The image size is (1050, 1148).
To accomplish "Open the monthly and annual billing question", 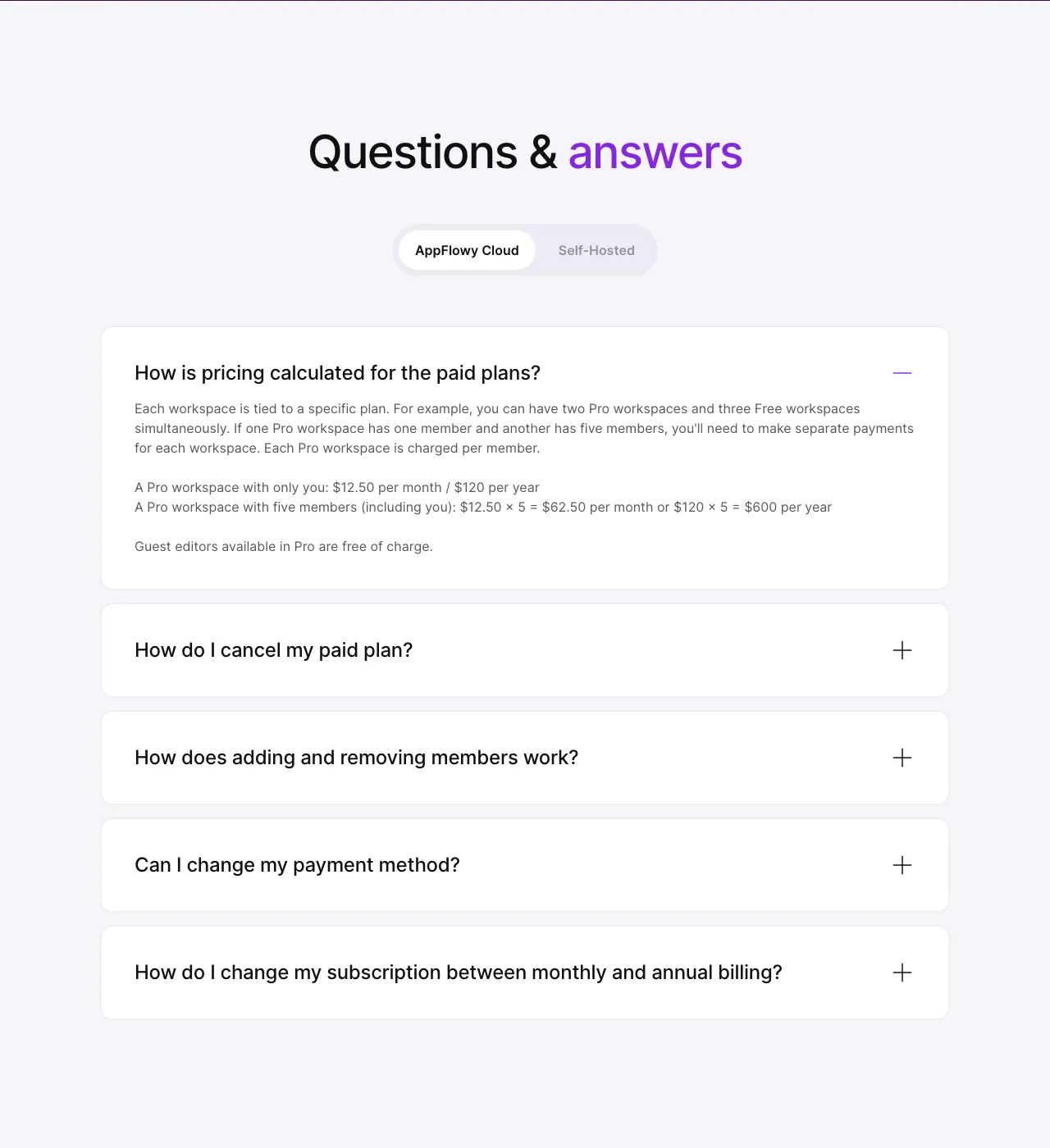I will pyautogui.click(x=458, y=973).
